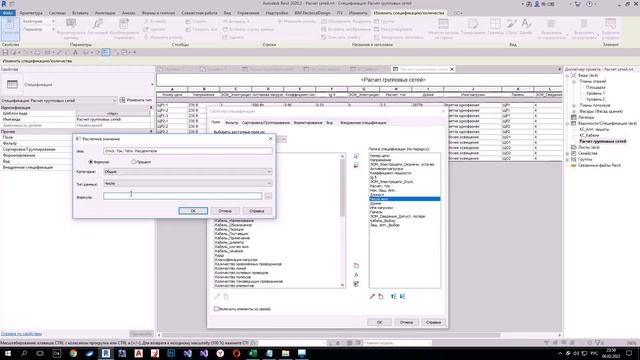Select Классификация нагрузок in available fields
Screen dimensions: 640x360
tap(236, 260)
